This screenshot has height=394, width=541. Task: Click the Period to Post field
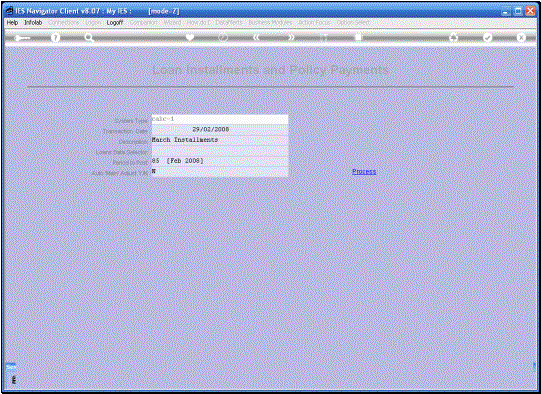(220, 161)
